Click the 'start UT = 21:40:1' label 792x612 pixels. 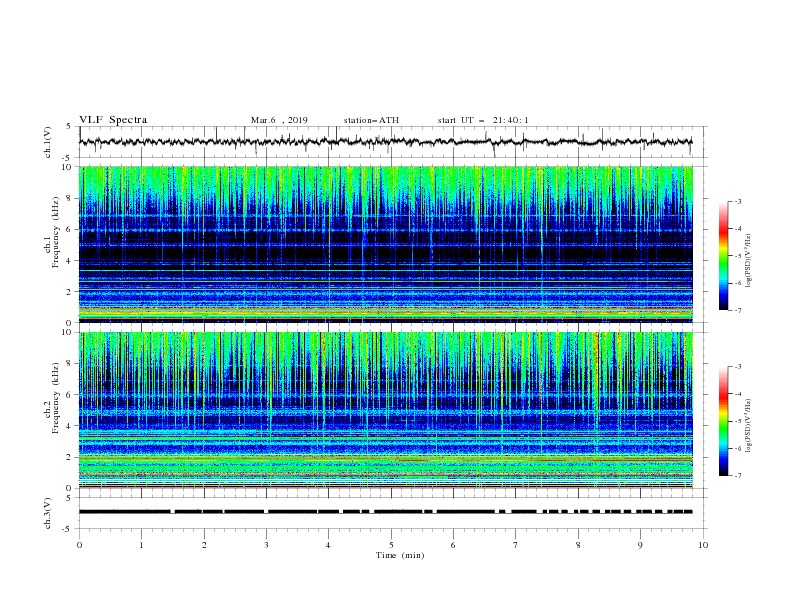(x=483, y=120)
